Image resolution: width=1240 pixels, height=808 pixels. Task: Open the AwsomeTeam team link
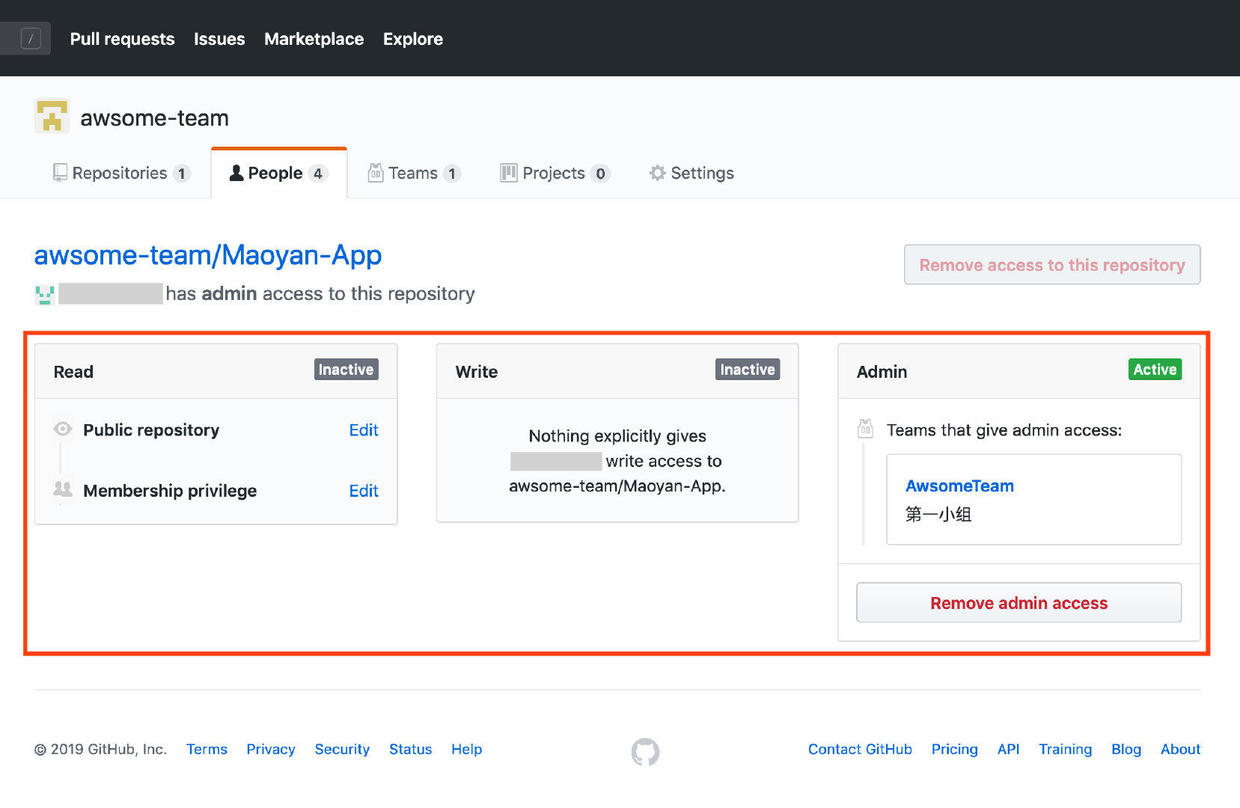tap(960, 486)
